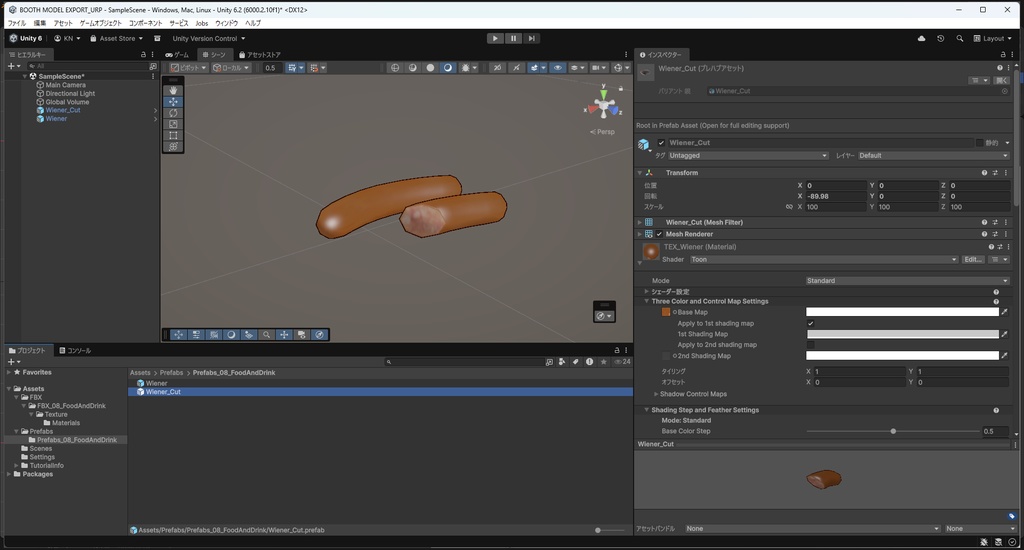Open the undo history icon
The width and height of the screenshot is (1024, 550).
coord(940,39)
